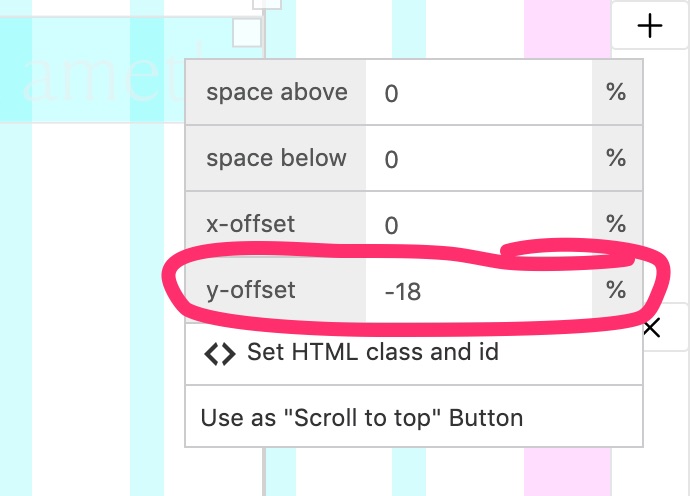Click the x-offset value field
The image size is (690, 496).
pyautogui.click(x=478, y=225)
